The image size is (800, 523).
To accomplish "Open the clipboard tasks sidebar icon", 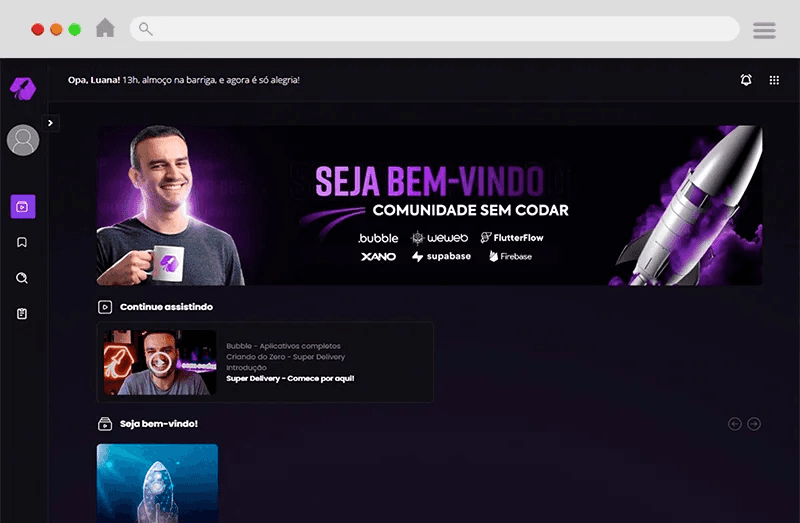I will (x=22, y=314).
